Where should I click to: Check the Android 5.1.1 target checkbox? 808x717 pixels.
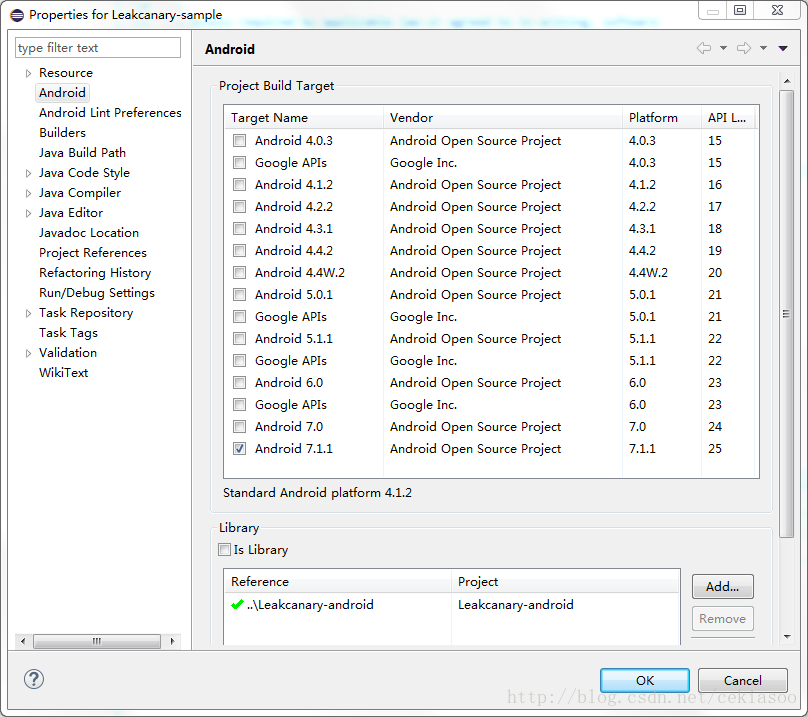[x=239, y=339]
